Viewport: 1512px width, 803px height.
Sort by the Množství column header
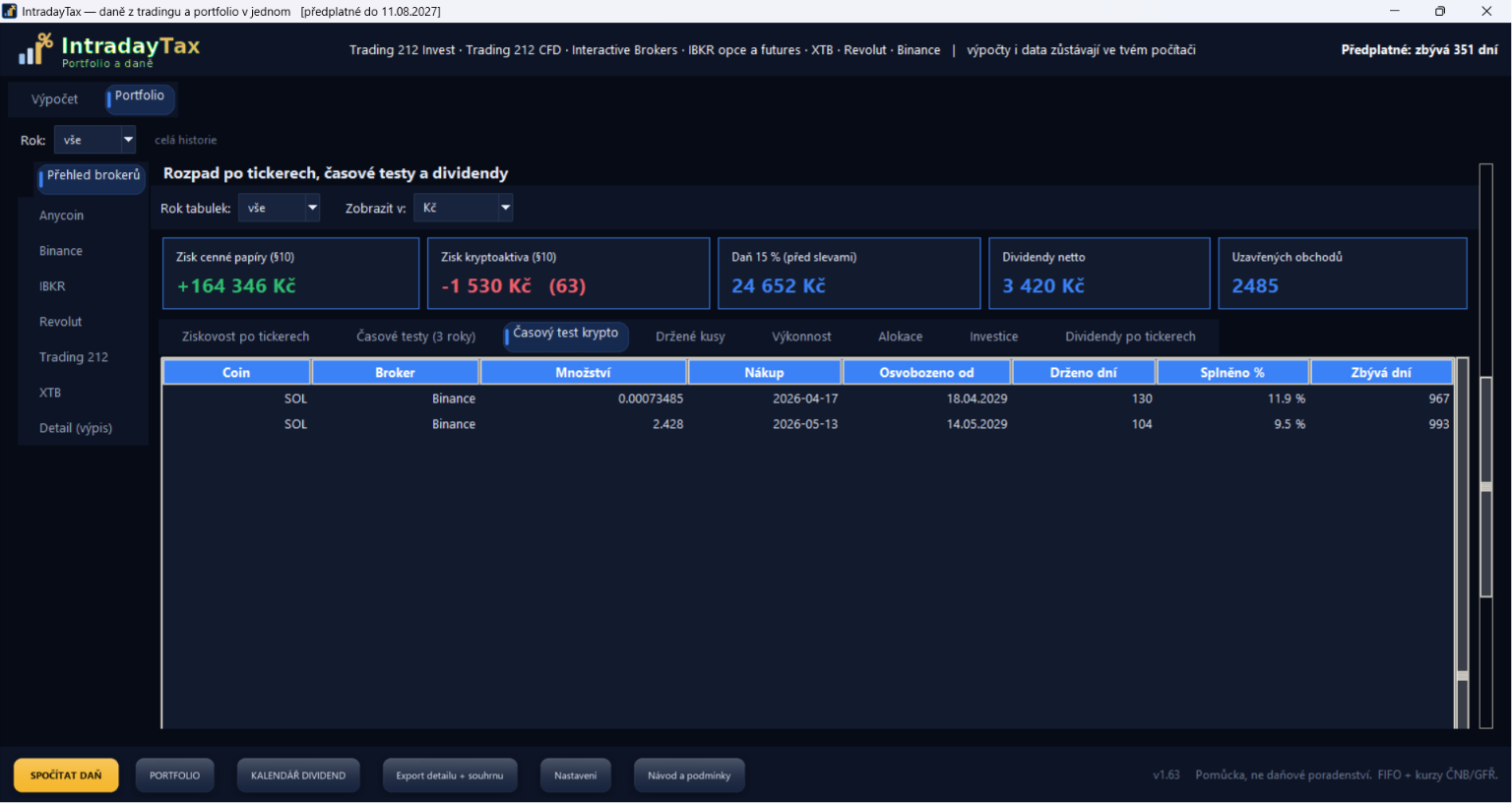583,372
